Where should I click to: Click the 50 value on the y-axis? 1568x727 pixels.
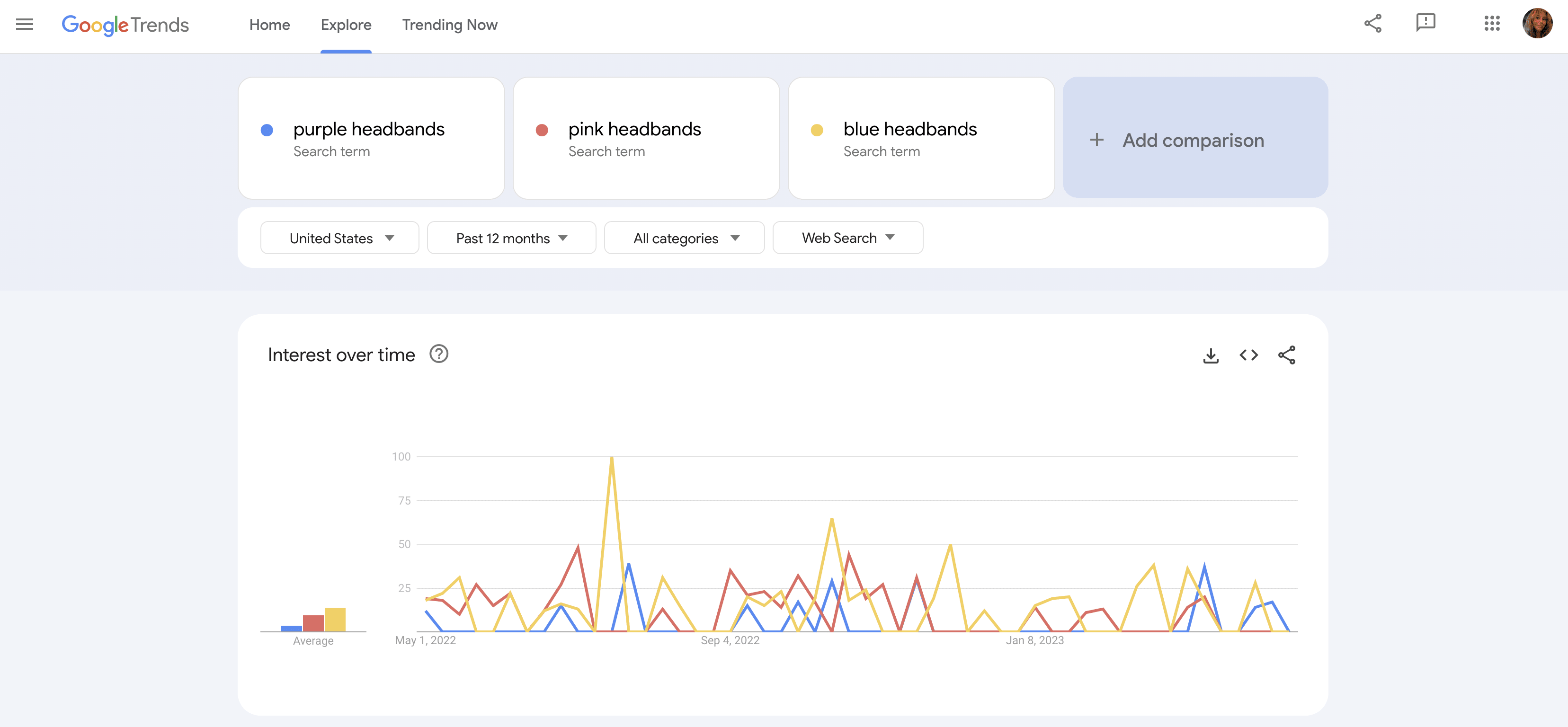click(404, 544)
